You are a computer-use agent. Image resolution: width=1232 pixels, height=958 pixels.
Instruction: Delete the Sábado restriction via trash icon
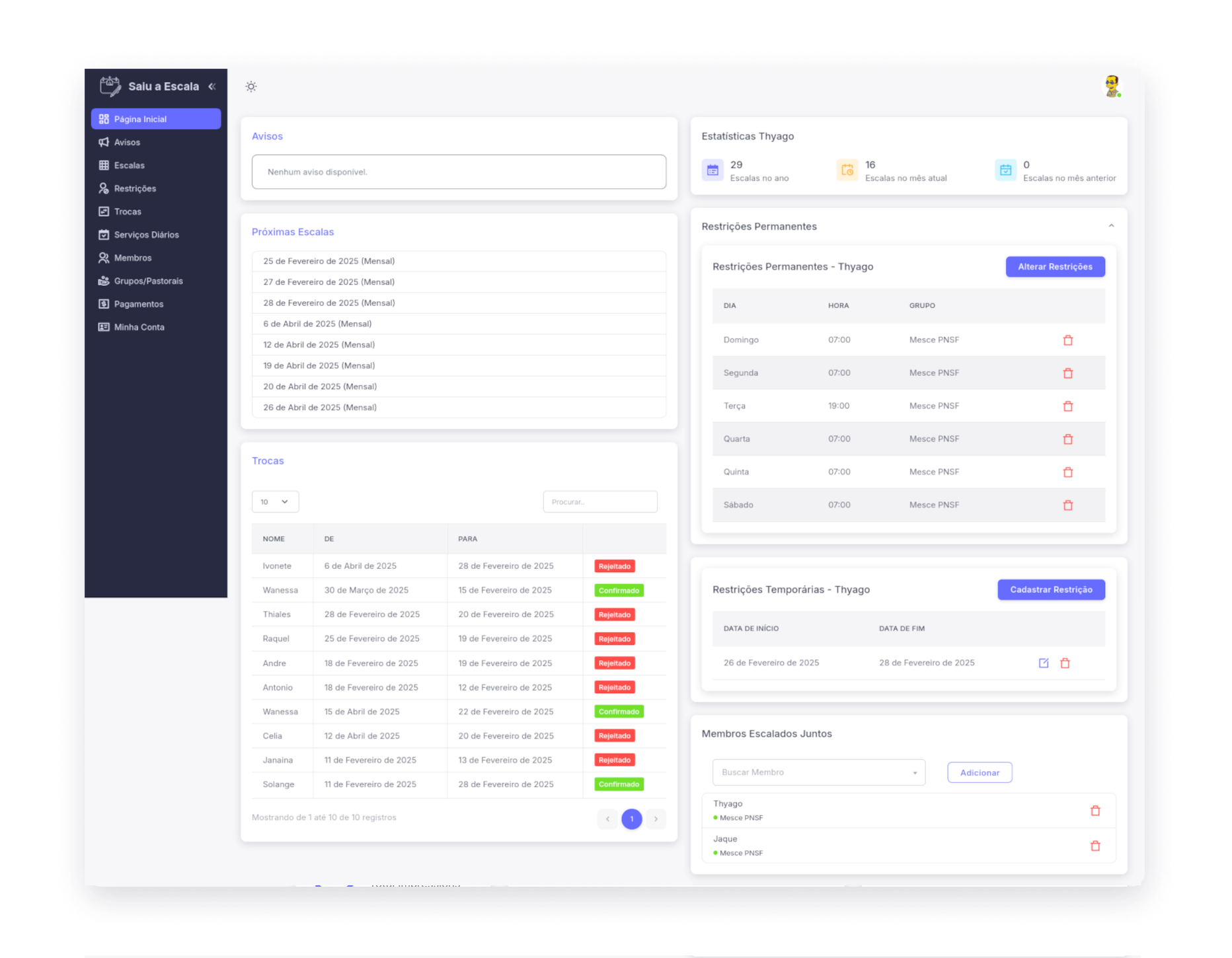(1068, 504)
